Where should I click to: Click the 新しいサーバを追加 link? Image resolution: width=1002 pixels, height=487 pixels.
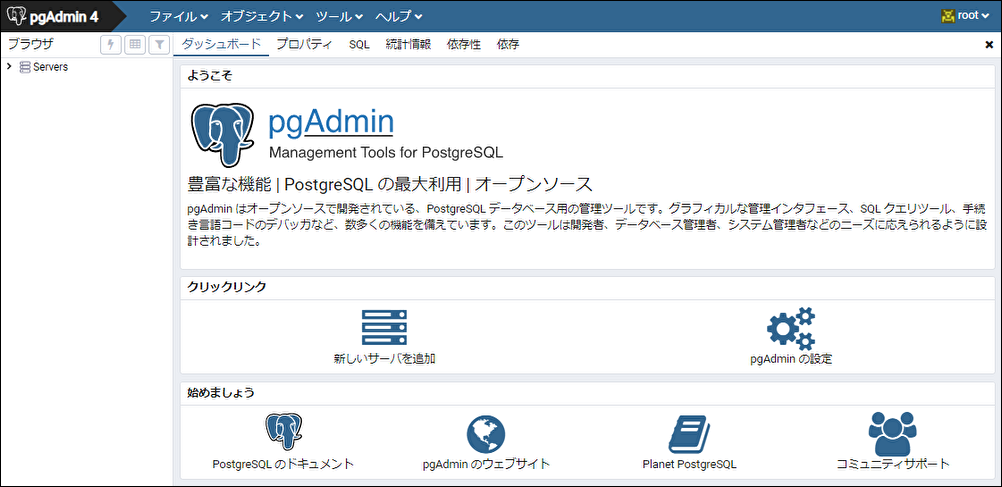coord(385,359)
